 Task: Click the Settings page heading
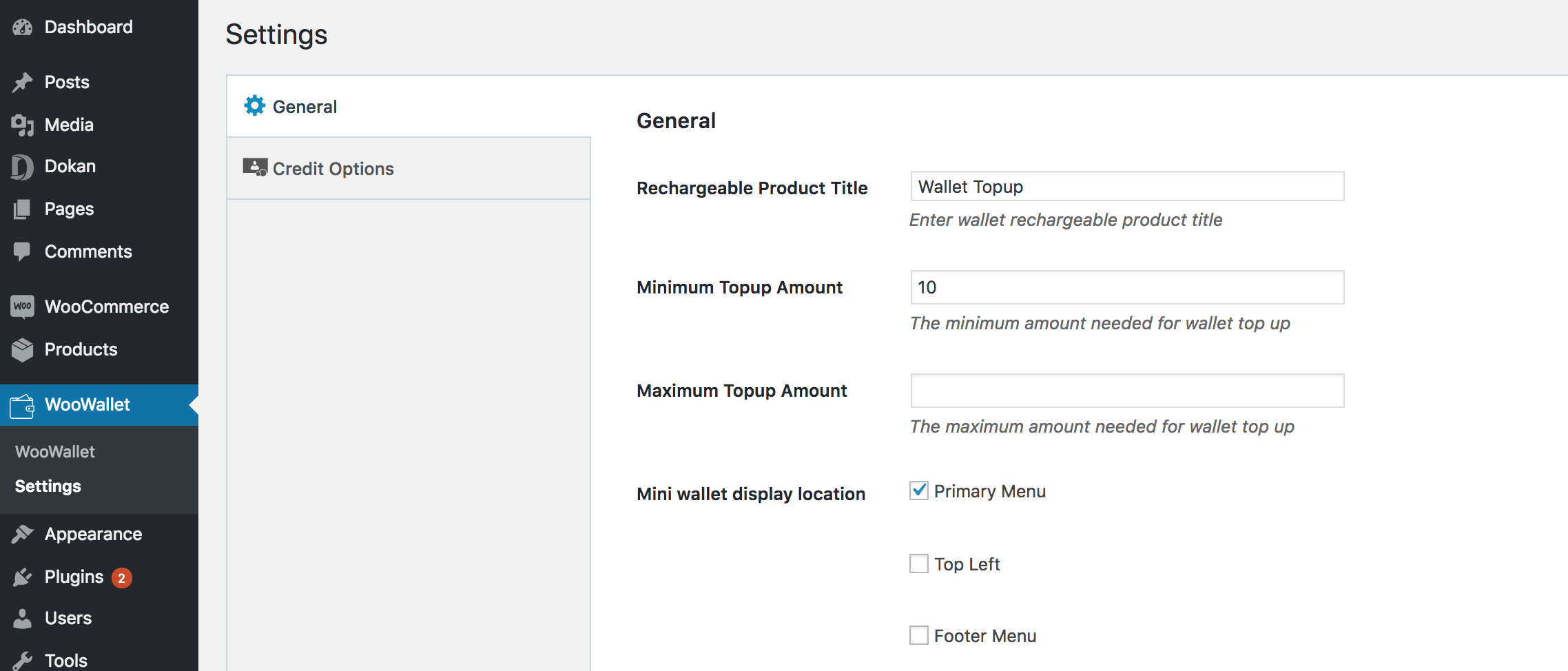277,34
